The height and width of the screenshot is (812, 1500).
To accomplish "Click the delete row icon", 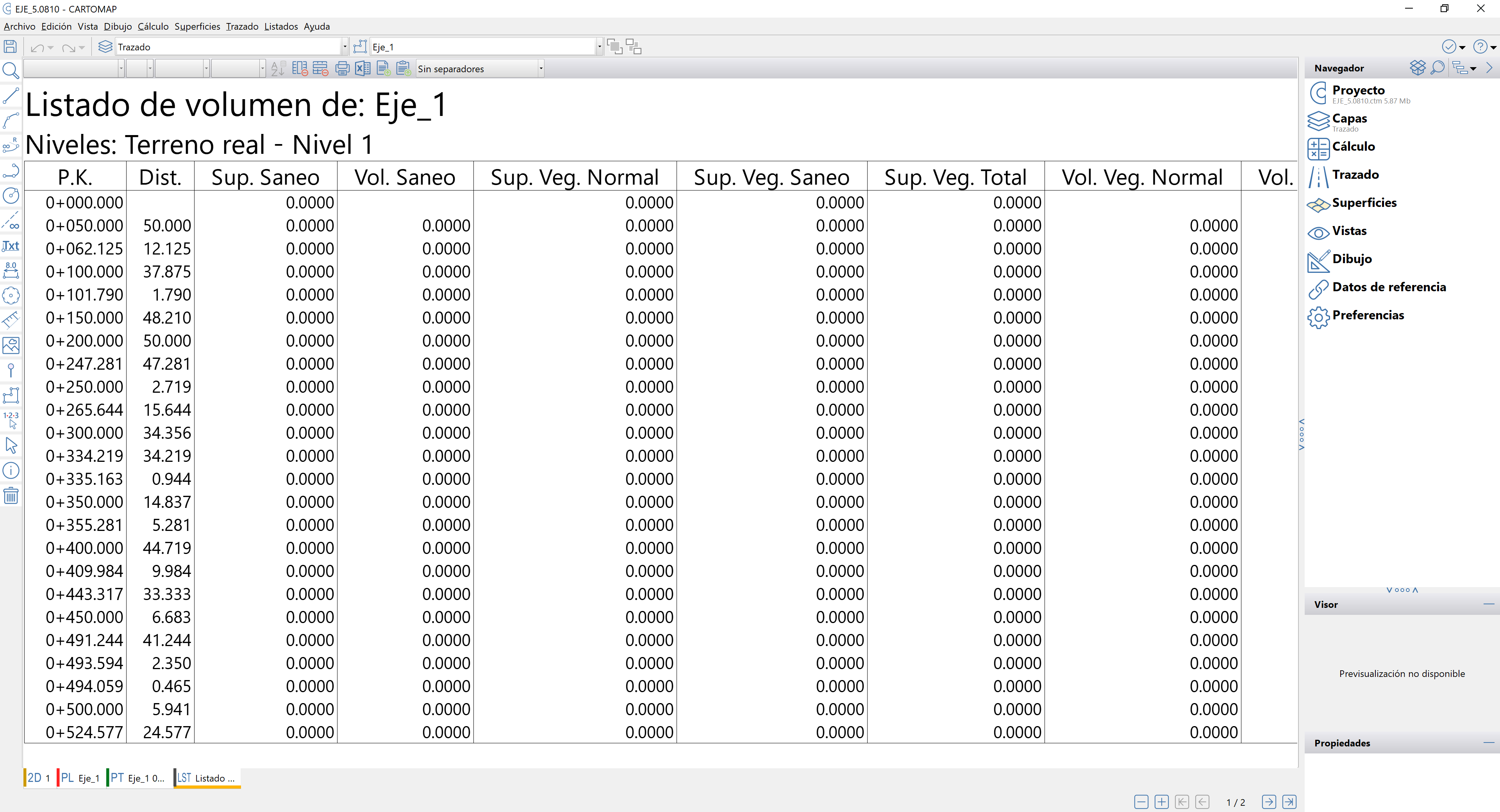I will coord(320,69).
